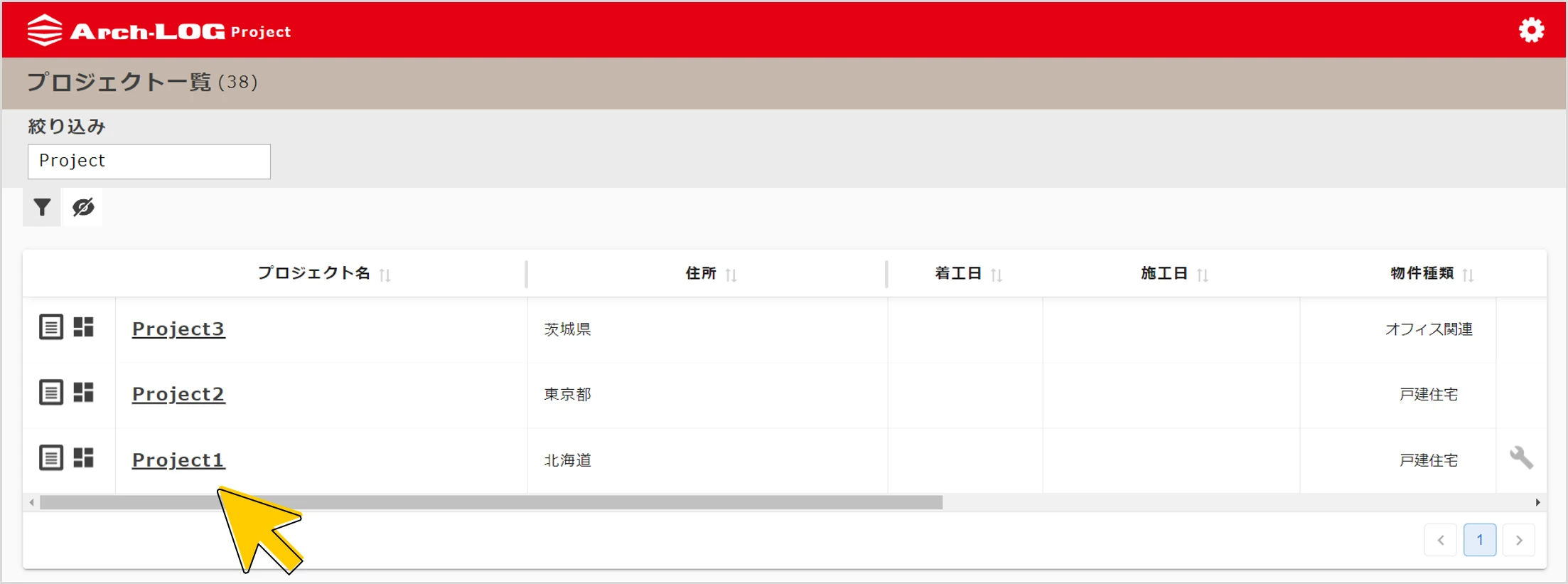Screen dimensions: 1568x584
Task: Open board view icon for Project1
Action: (x=84, y=457)
